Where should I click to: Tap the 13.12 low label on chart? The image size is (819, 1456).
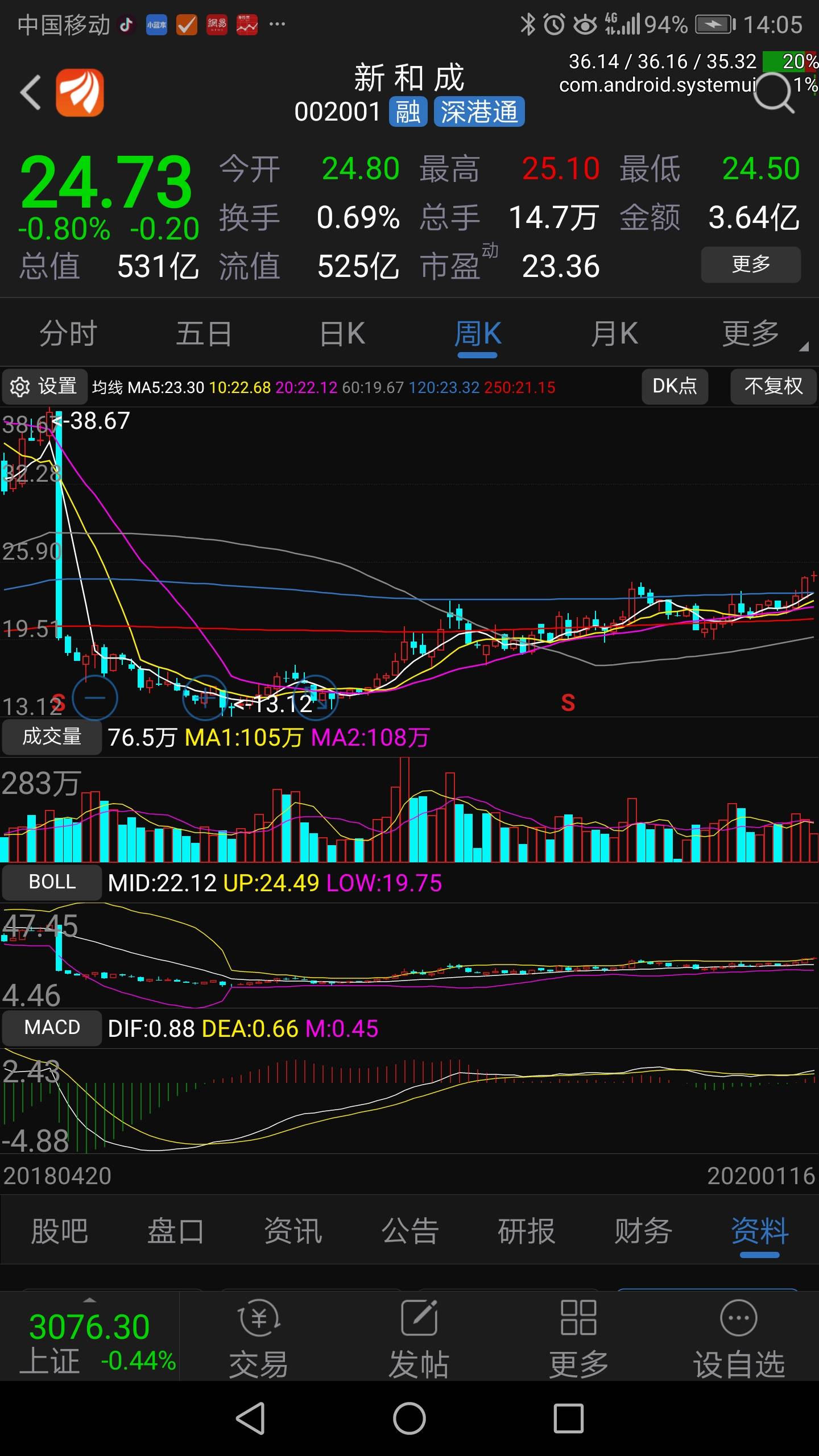(x=274, y=705)
